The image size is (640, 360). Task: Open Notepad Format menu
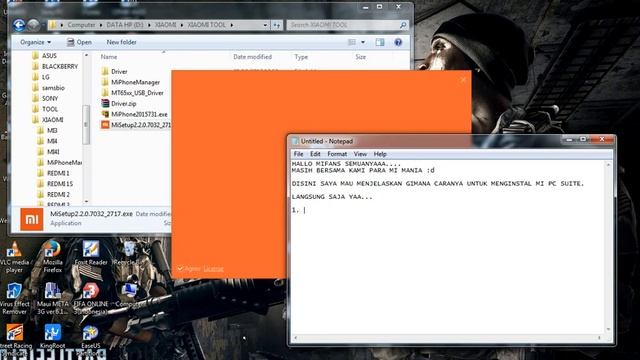pyautogui.click(x=337, y=154)
